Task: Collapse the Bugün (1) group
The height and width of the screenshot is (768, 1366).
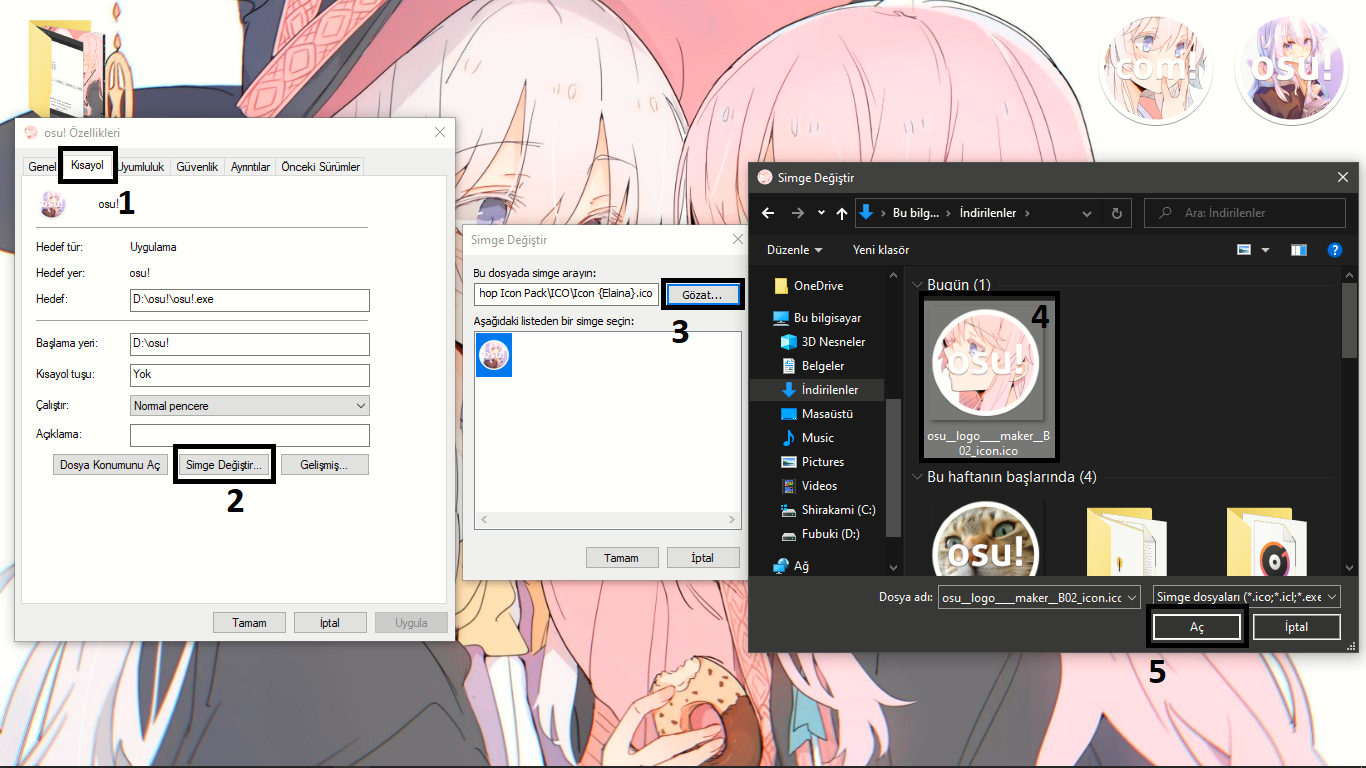Action: point(919,285)
